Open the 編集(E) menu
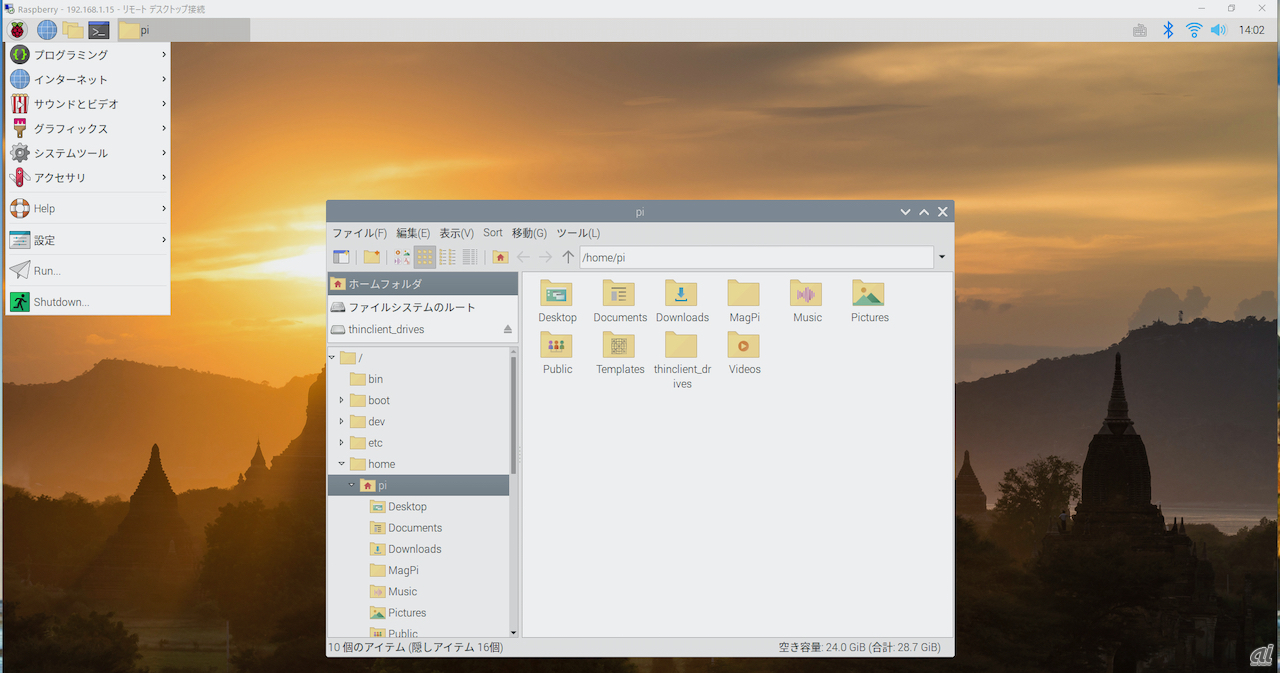Screen dimensions: 1280x673 [x=412, y=233]
